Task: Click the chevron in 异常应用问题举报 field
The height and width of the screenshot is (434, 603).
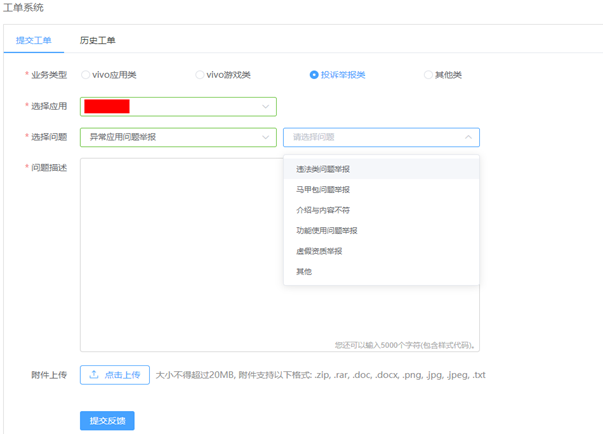Action: [265, 137]
